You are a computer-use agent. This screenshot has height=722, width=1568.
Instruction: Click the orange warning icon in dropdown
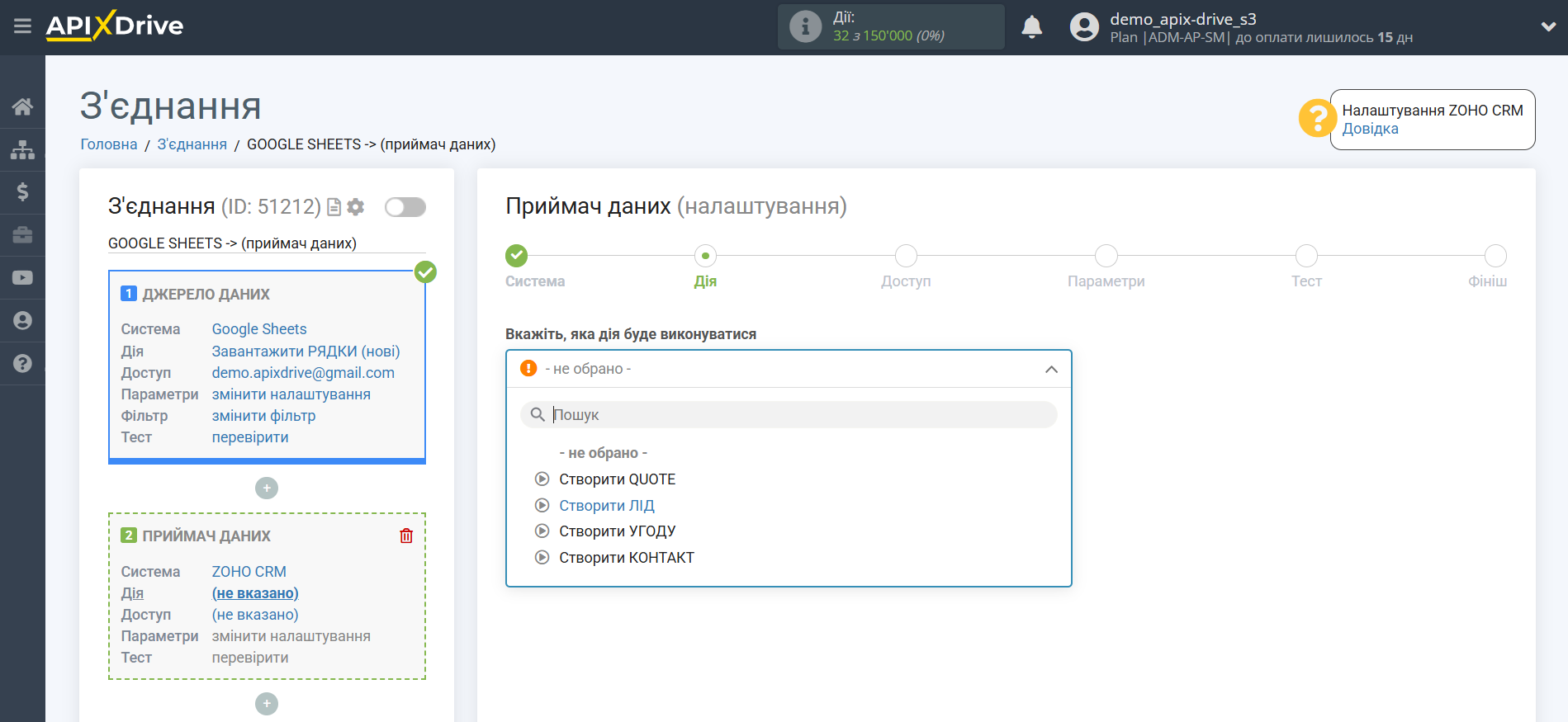pos(528,368)
